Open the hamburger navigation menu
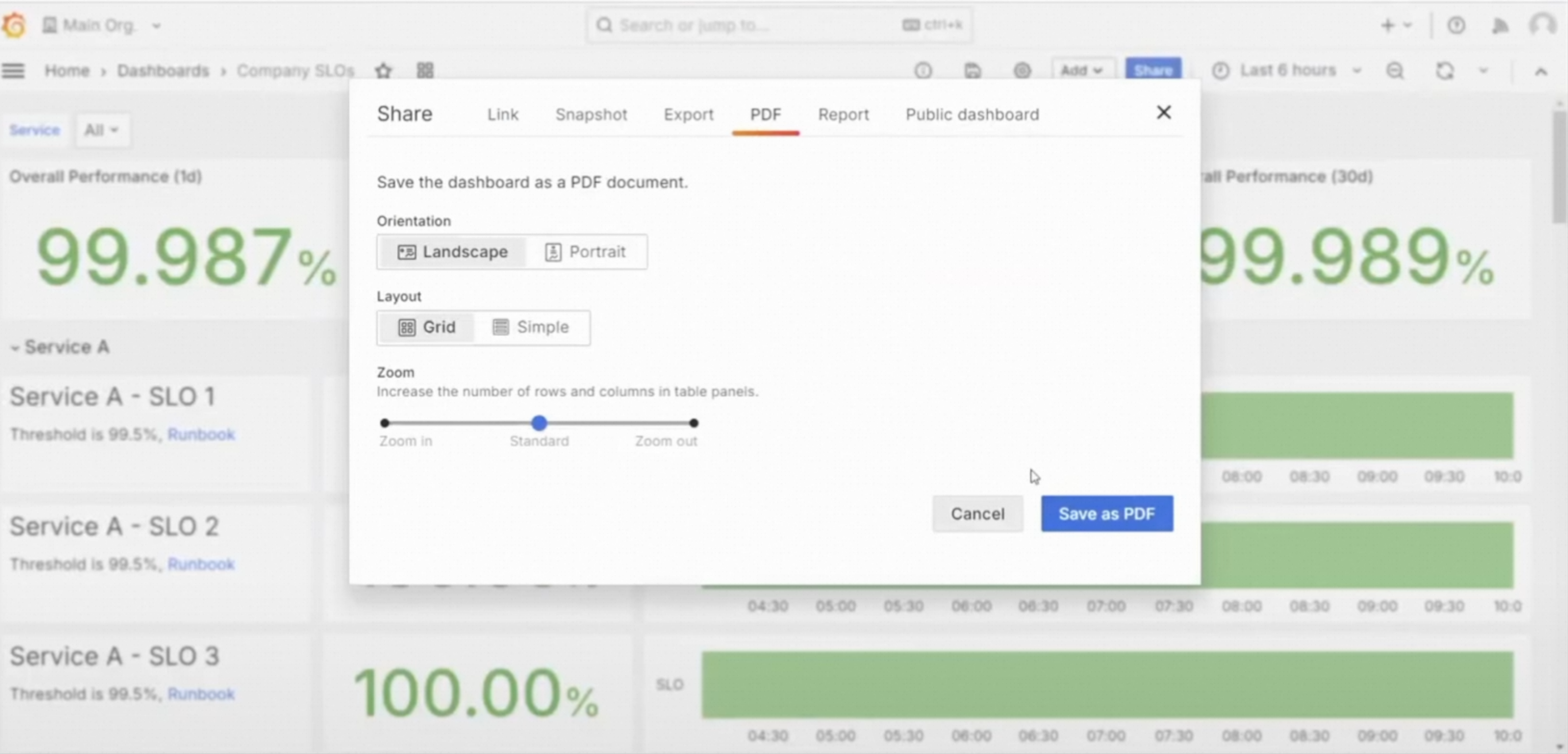1568x754 pixels. click(x=13, y=71)
